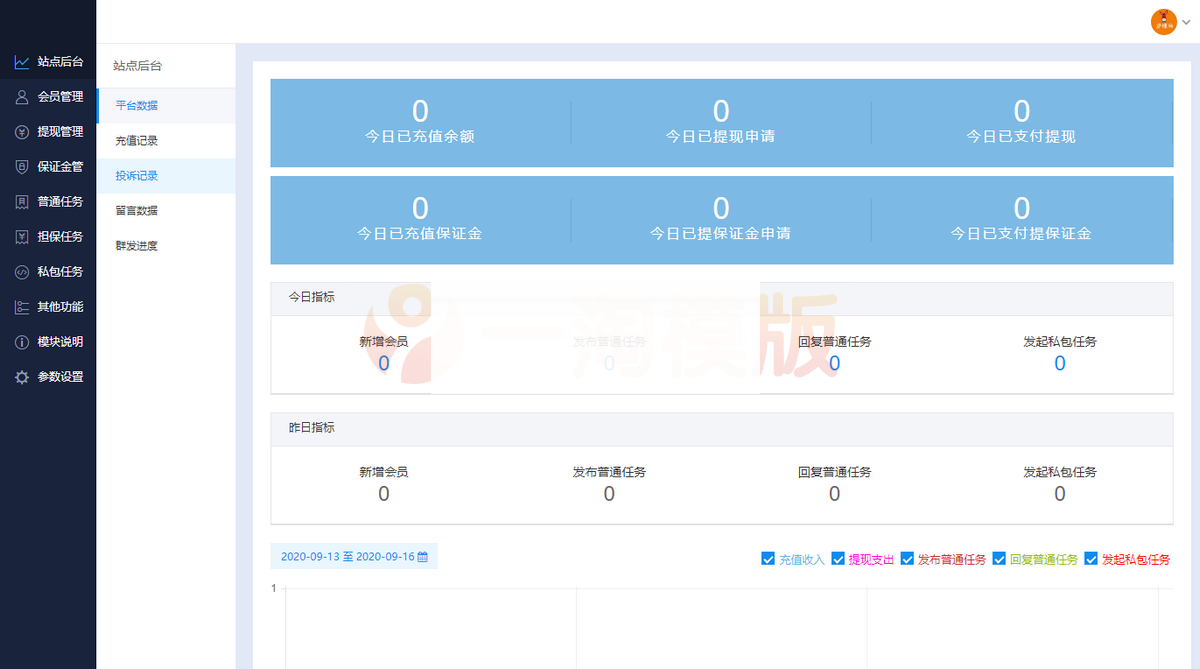
Task: Click the 私包任务 circle icon
Action: tap(21, 271)
